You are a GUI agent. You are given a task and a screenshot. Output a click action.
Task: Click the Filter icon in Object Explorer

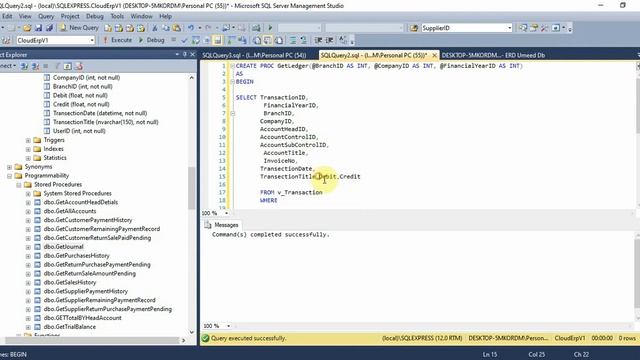tap(57, 66)
